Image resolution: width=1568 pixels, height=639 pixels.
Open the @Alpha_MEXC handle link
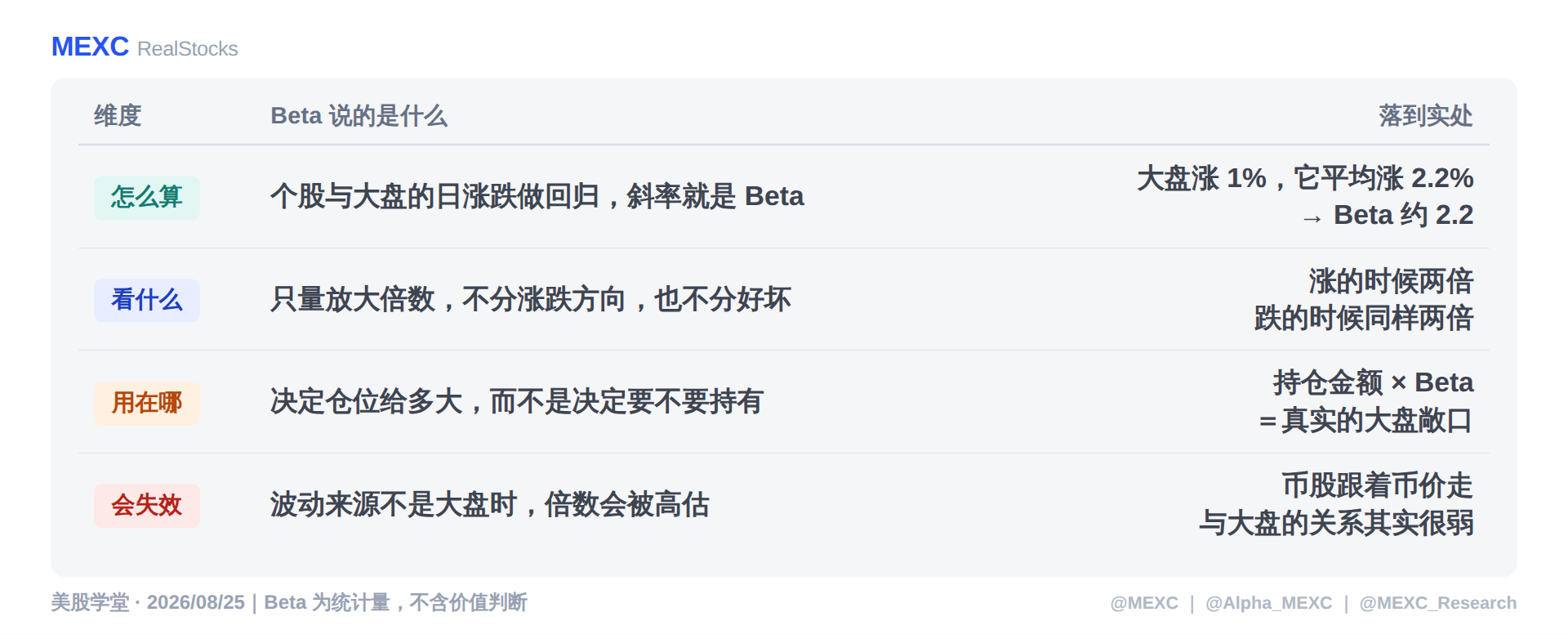pyautogui.click(x=1268, y=603)
